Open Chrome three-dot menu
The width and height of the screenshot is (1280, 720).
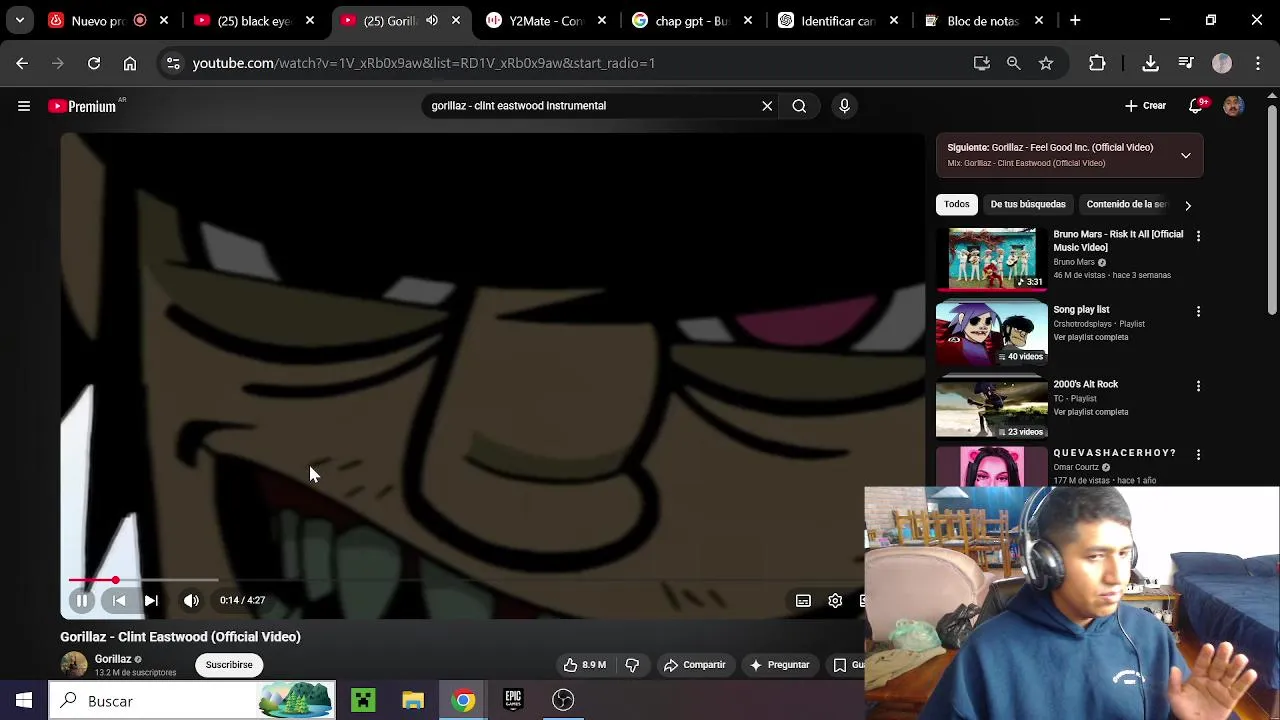click(1258, 63)
